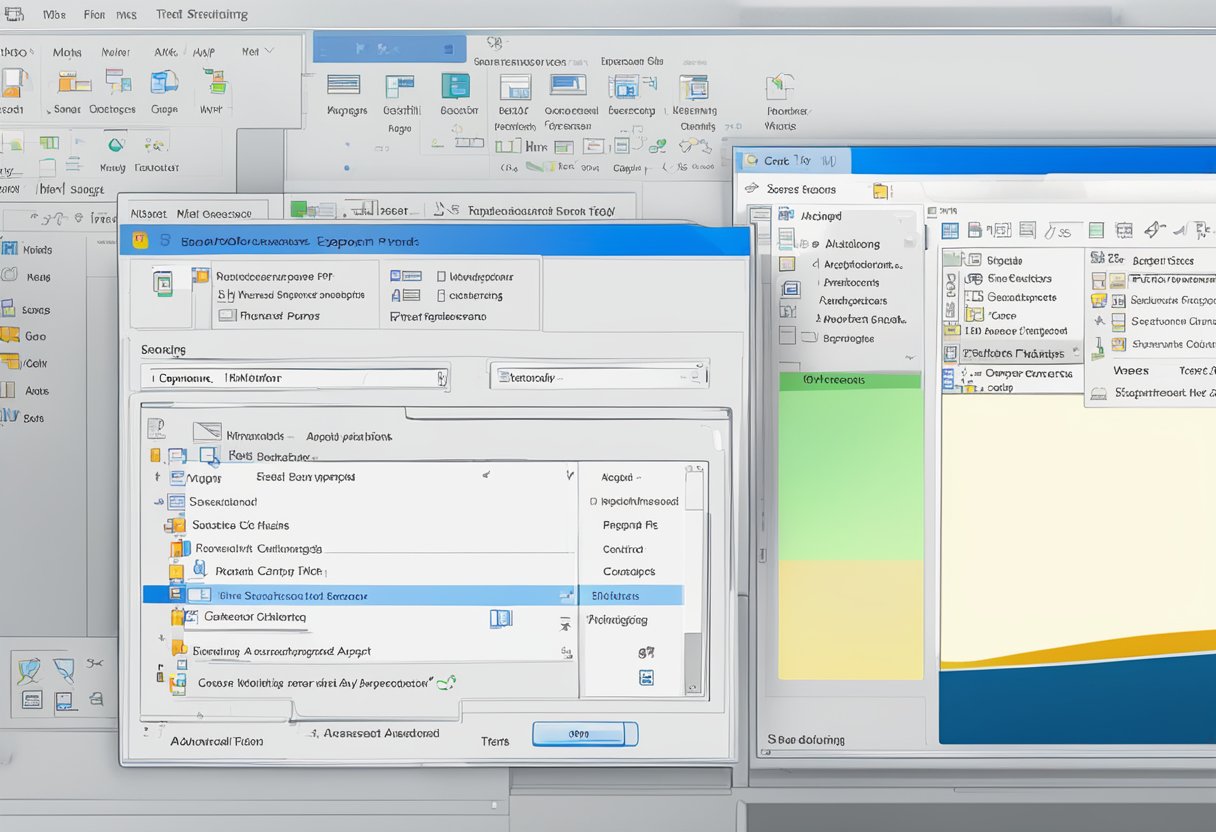Click the Advanced option link at the dialog's bottom left

click(220, 741)
